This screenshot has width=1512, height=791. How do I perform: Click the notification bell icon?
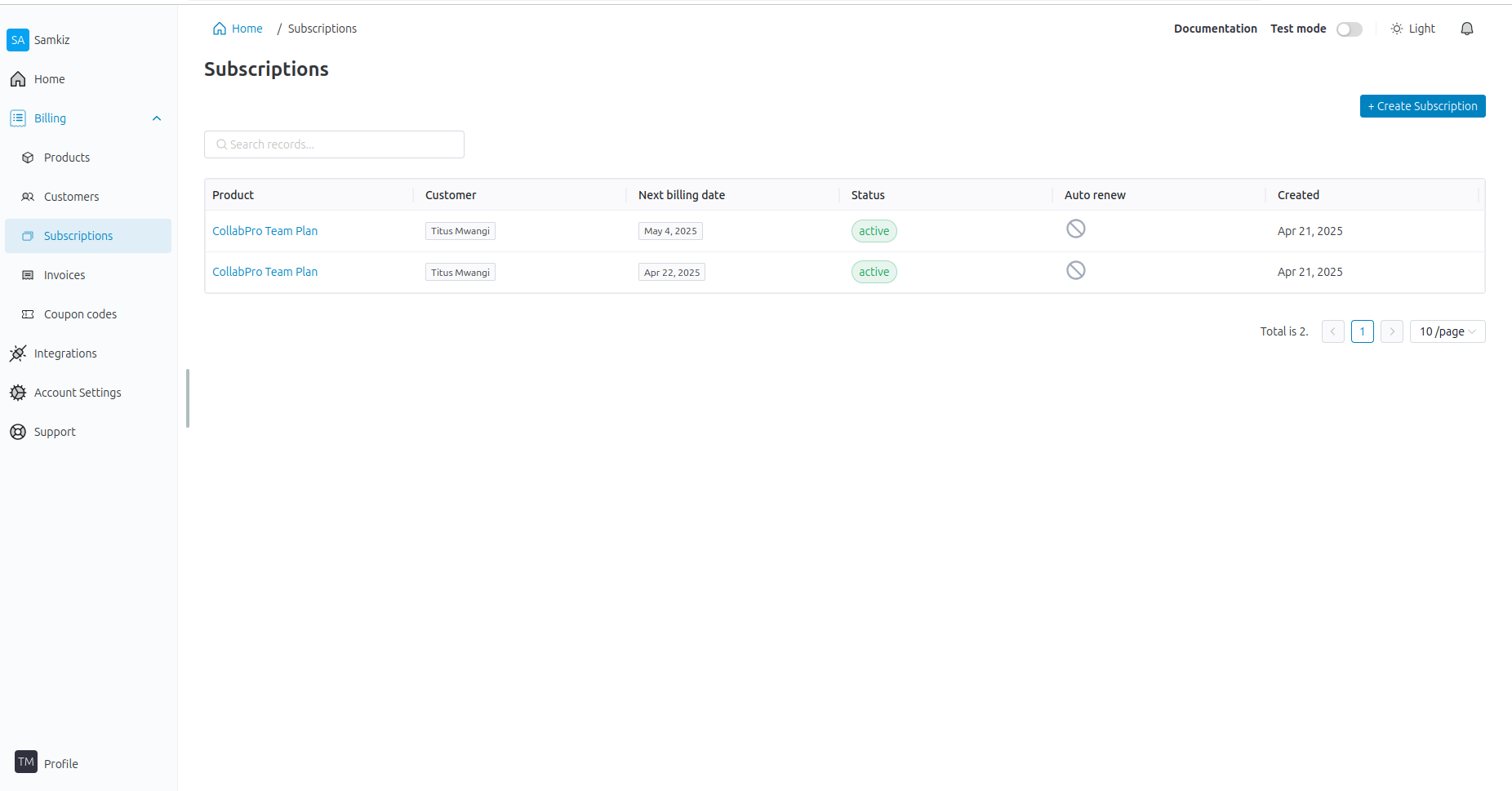[x=1466, y=29]
